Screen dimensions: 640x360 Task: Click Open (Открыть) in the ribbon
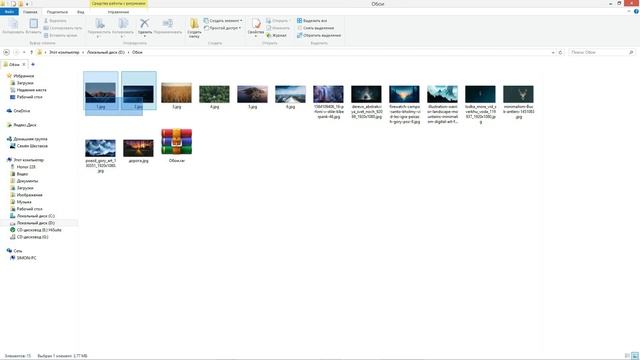(x=278, y=20)
